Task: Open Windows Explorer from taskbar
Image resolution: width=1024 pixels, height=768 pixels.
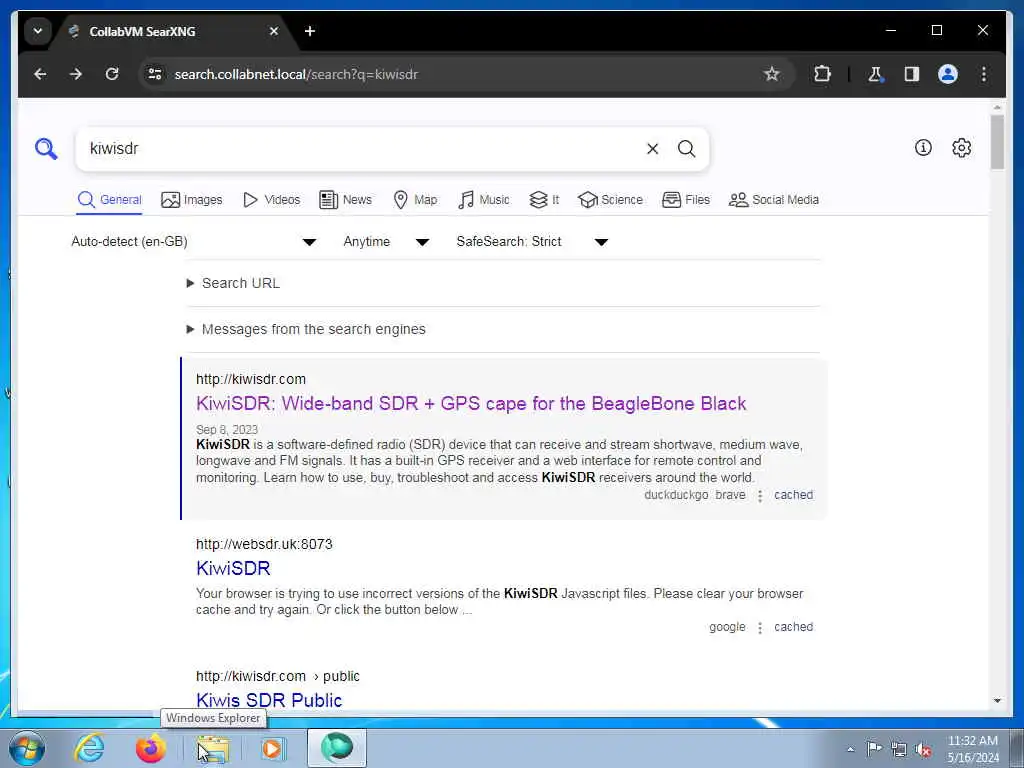Action: [213, 748]
